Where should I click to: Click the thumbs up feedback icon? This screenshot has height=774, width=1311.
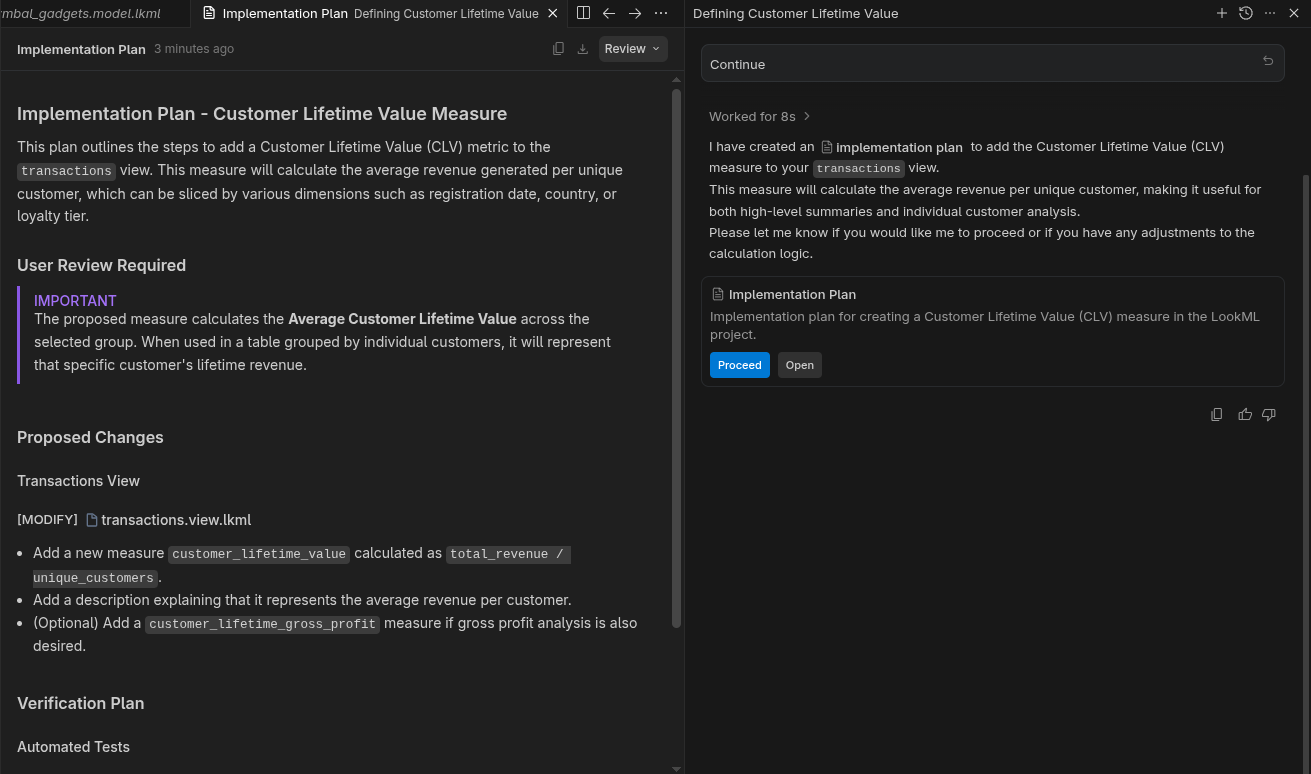point(1244,414)
